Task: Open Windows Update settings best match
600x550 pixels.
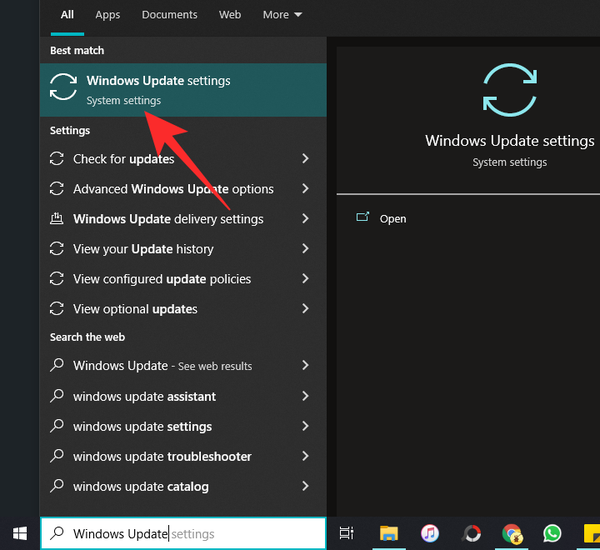Action: [183, 90]
